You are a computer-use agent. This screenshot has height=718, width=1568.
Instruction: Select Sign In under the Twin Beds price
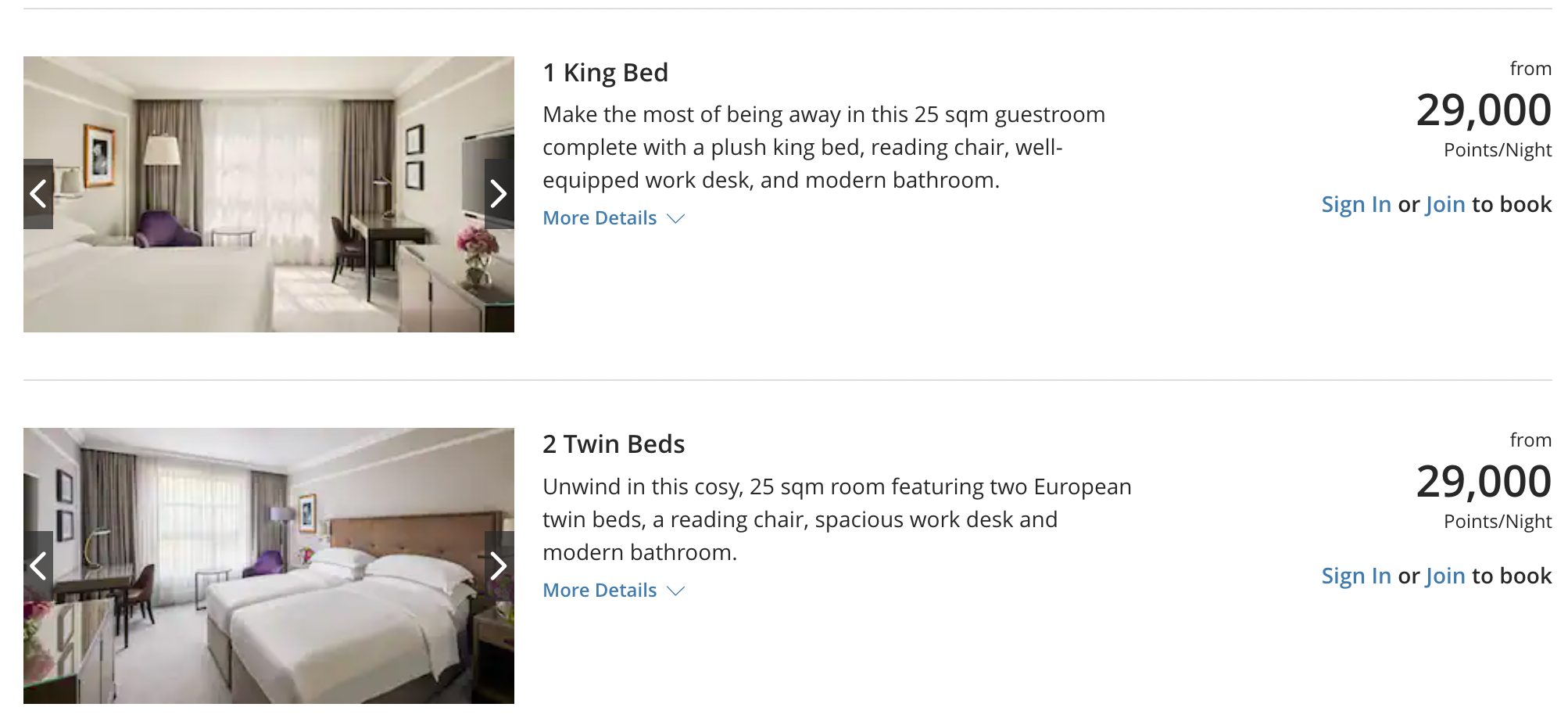1356,576
